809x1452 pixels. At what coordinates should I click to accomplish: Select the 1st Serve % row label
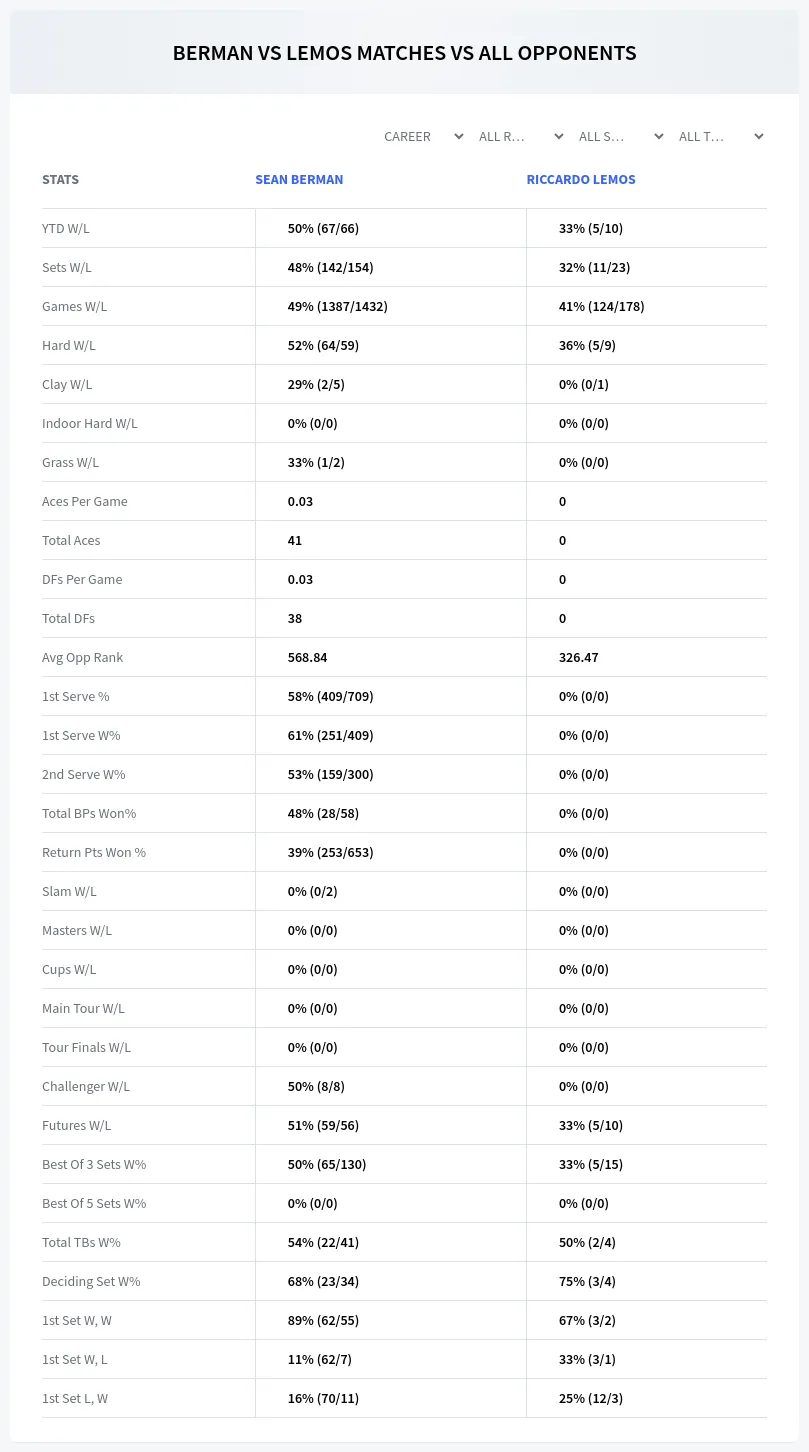(x=76, y=696)
